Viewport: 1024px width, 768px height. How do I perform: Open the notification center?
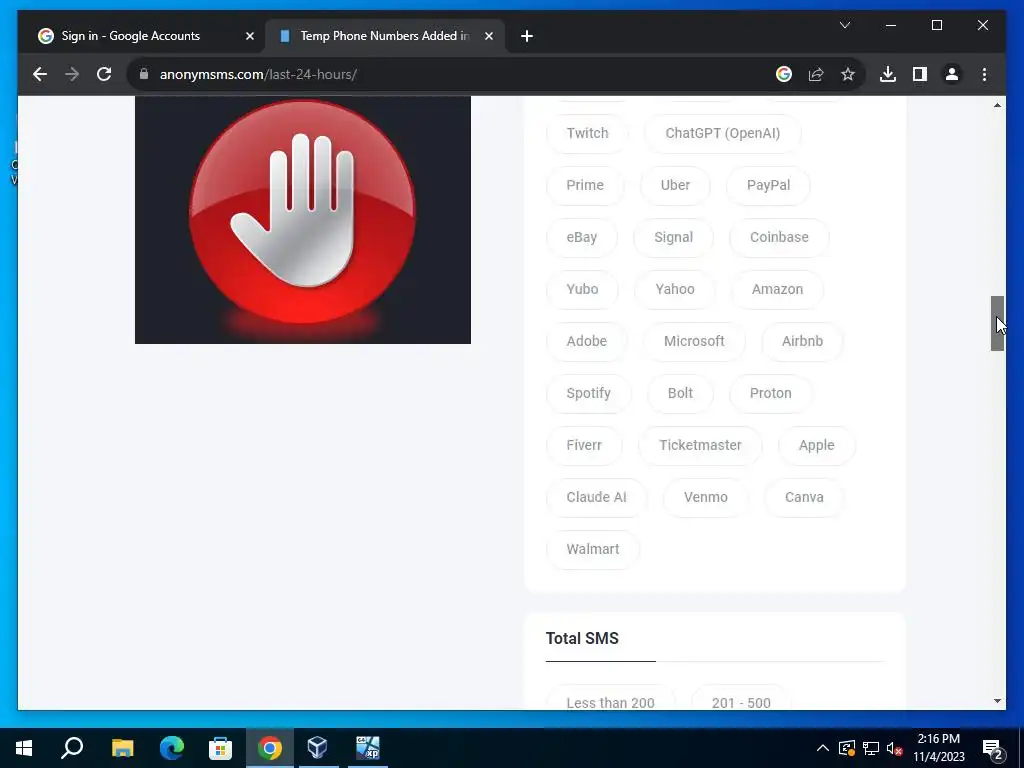[993, 748]
